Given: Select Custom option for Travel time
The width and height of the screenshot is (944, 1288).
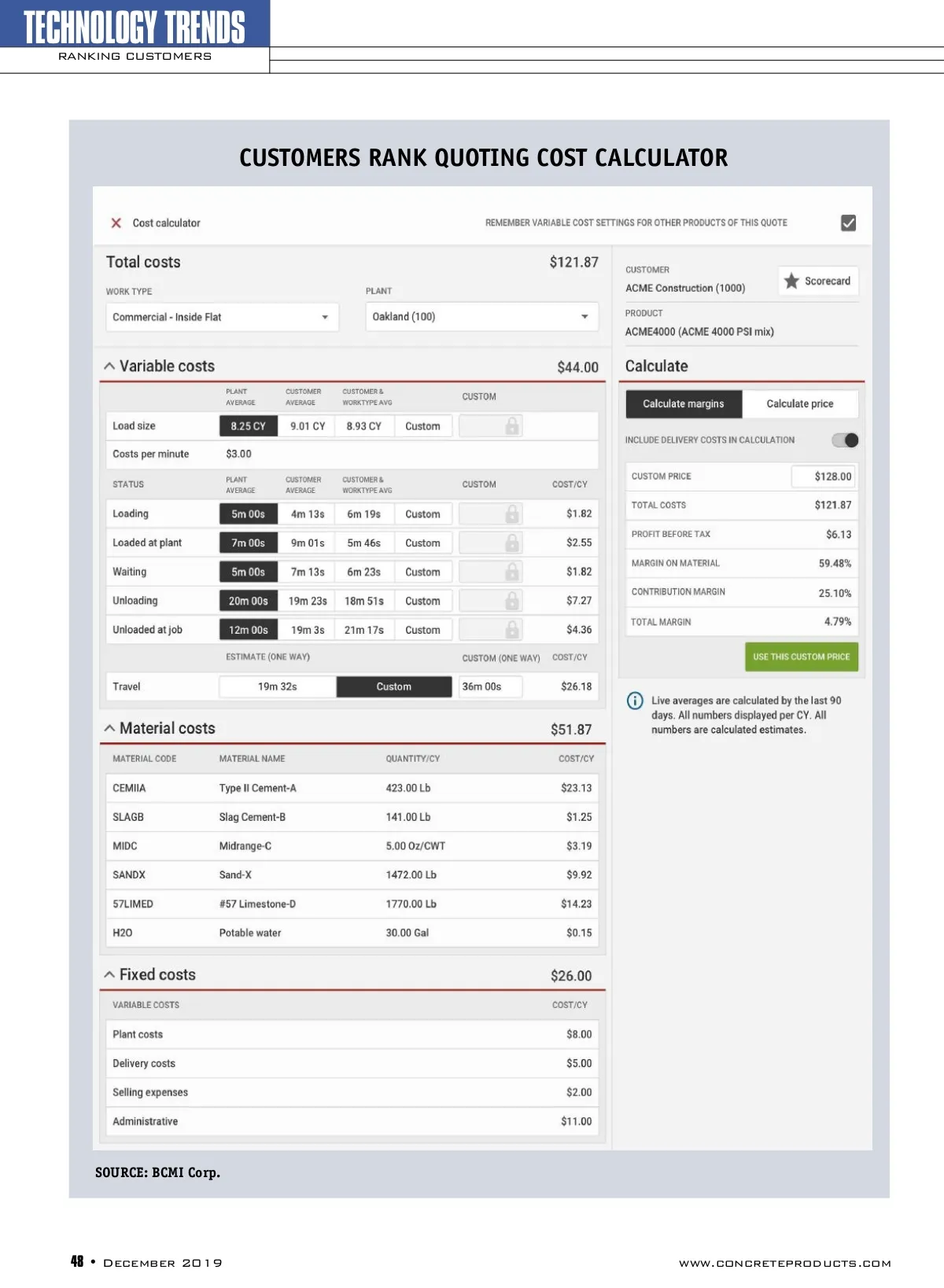Looking at the screenshot, I should pos(393,687).
